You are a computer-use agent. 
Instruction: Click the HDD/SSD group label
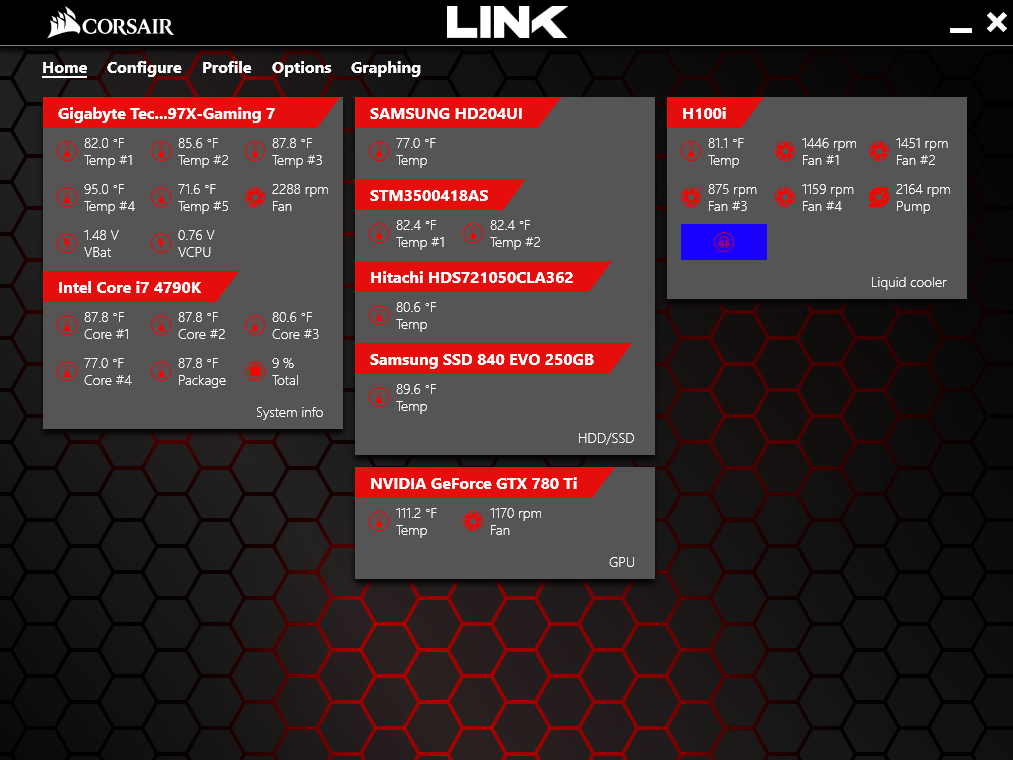(x=606, y=438)
